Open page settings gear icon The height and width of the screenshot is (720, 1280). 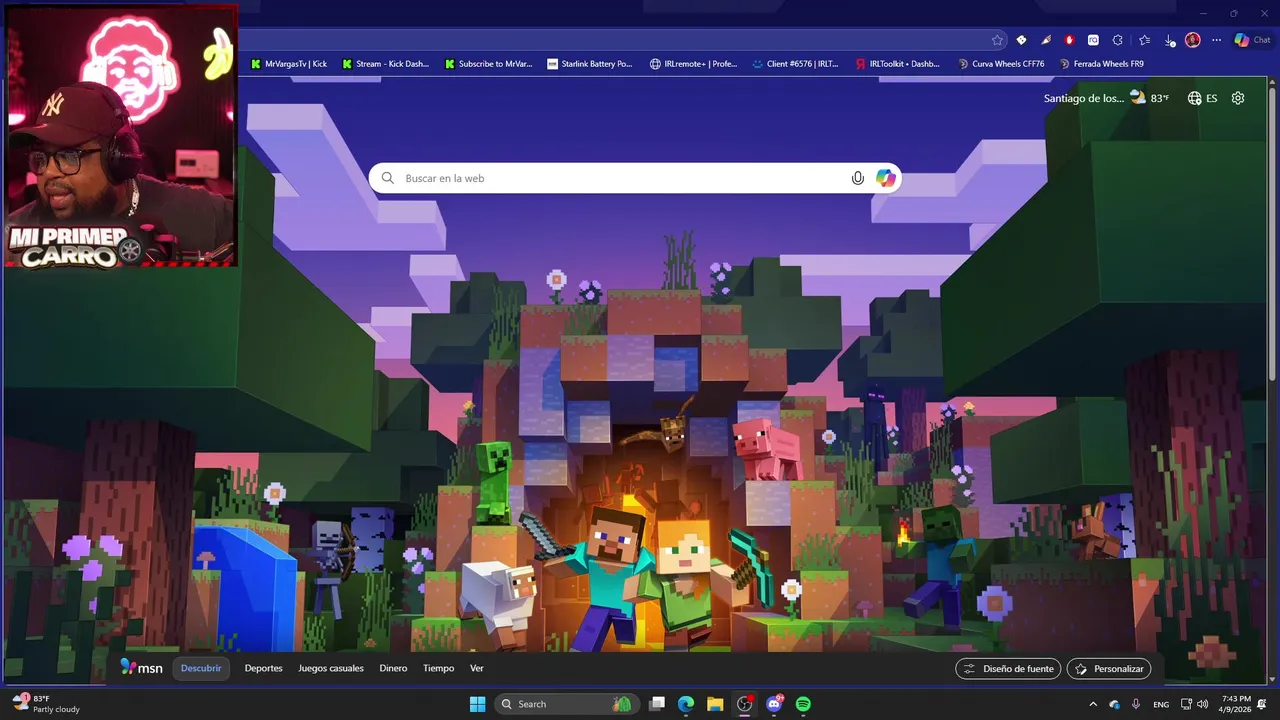[1238, 98]
